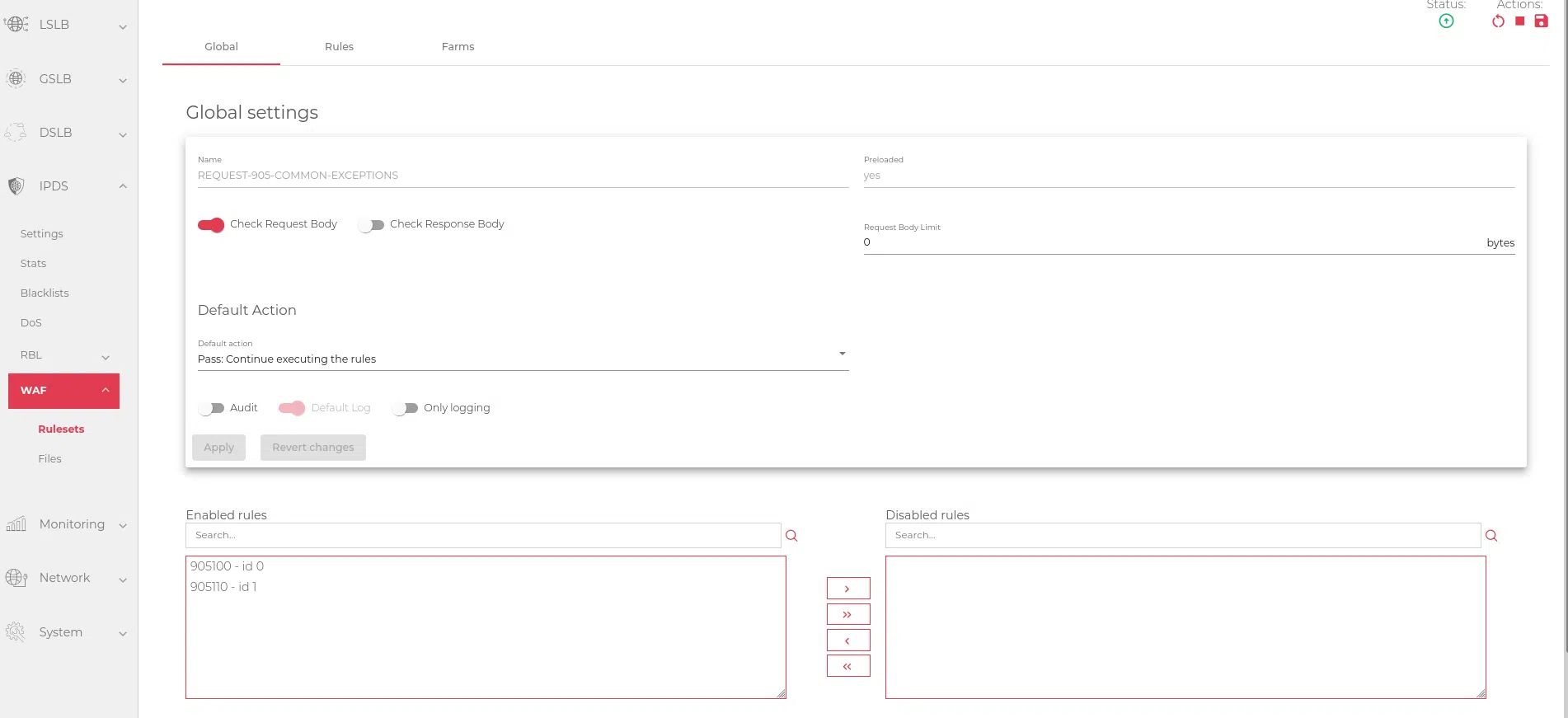Switch to the Farms tab
Screen dimensions: 1568x718
(x=458, y=47)
